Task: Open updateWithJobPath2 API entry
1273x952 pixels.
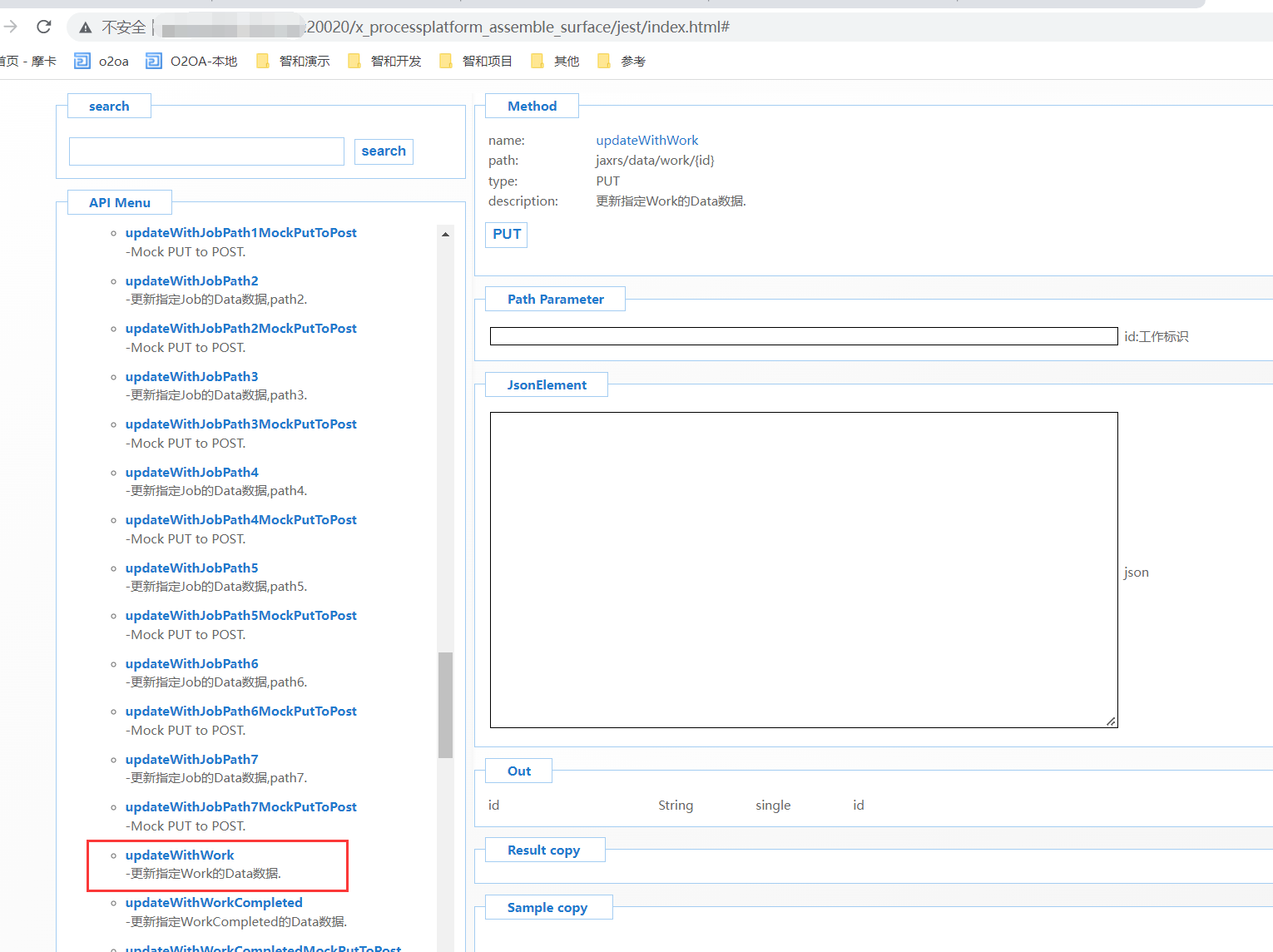Action: tap(191, 281)
